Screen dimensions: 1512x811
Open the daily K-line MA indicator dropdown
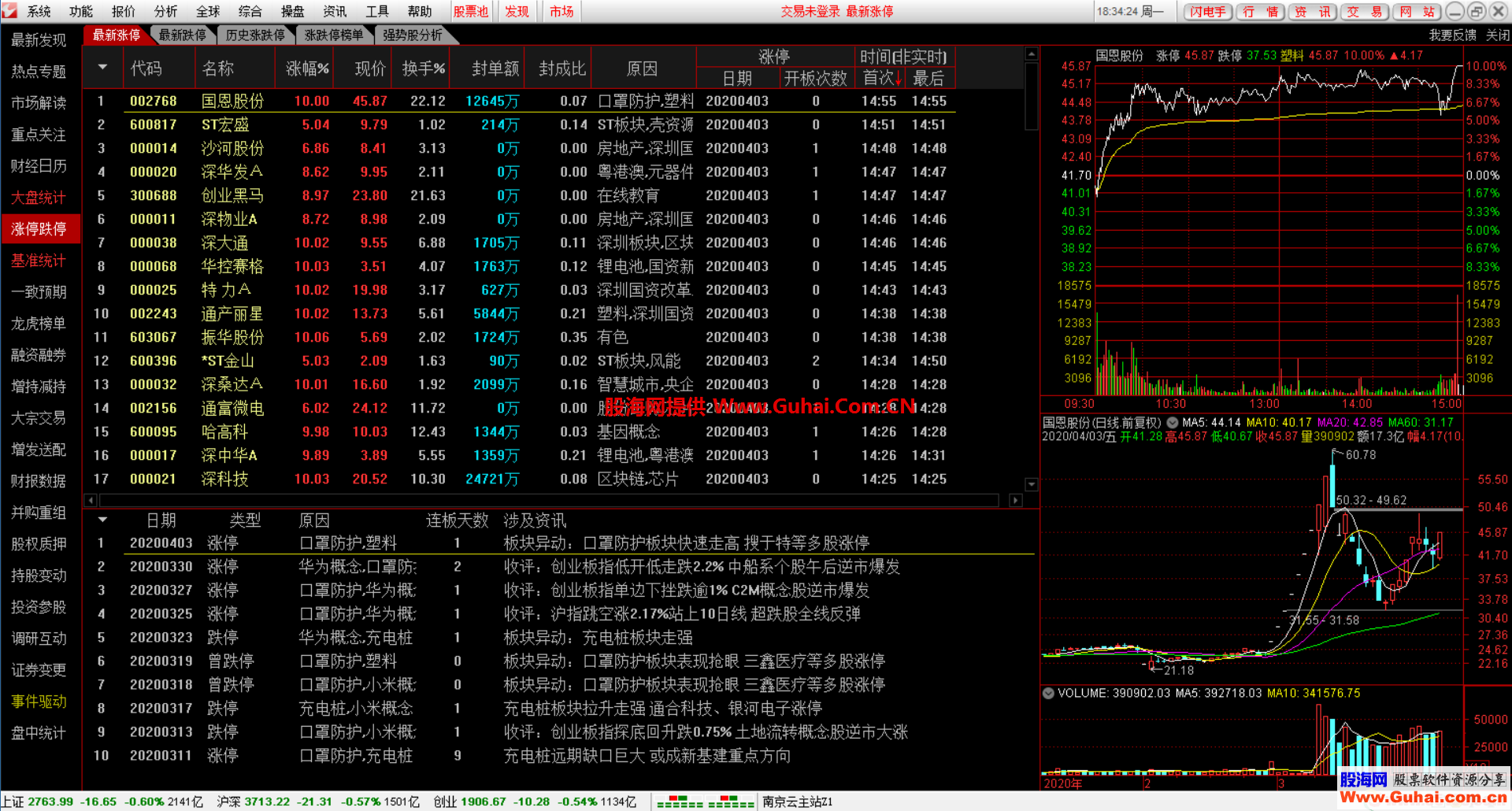click(1173, 422)
